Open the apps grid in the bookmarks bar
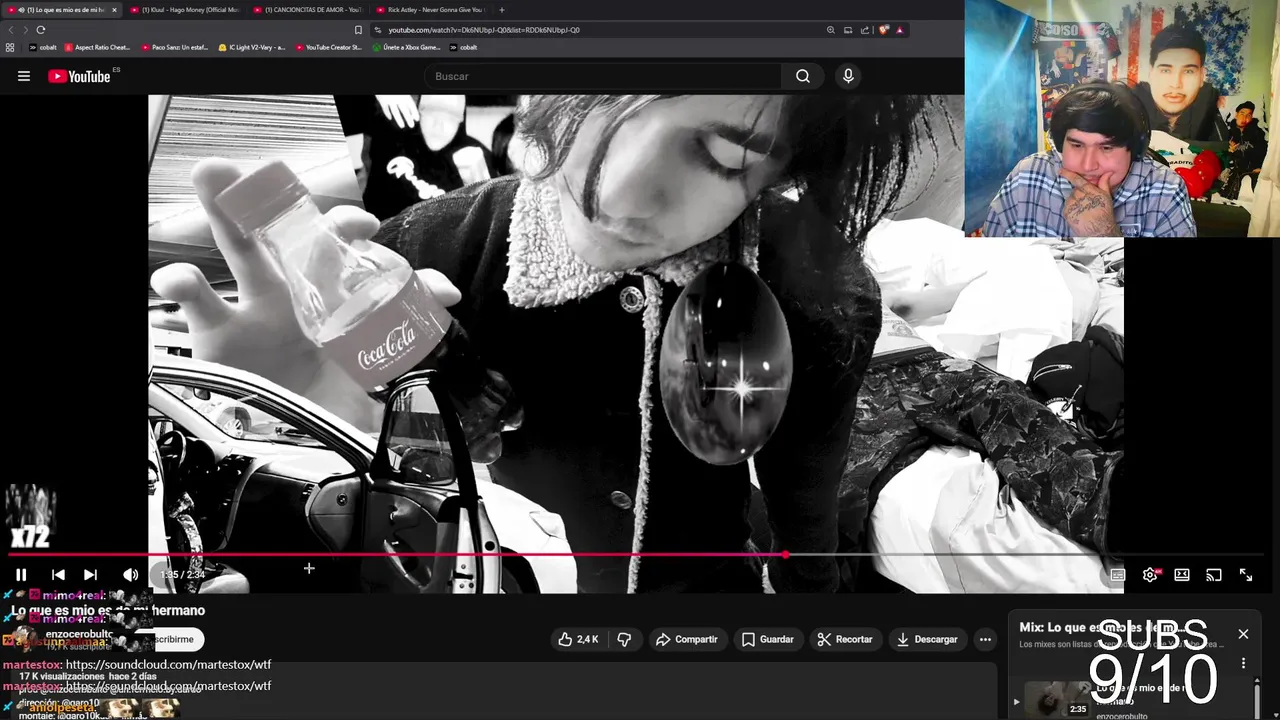 (x=11, y=47)
